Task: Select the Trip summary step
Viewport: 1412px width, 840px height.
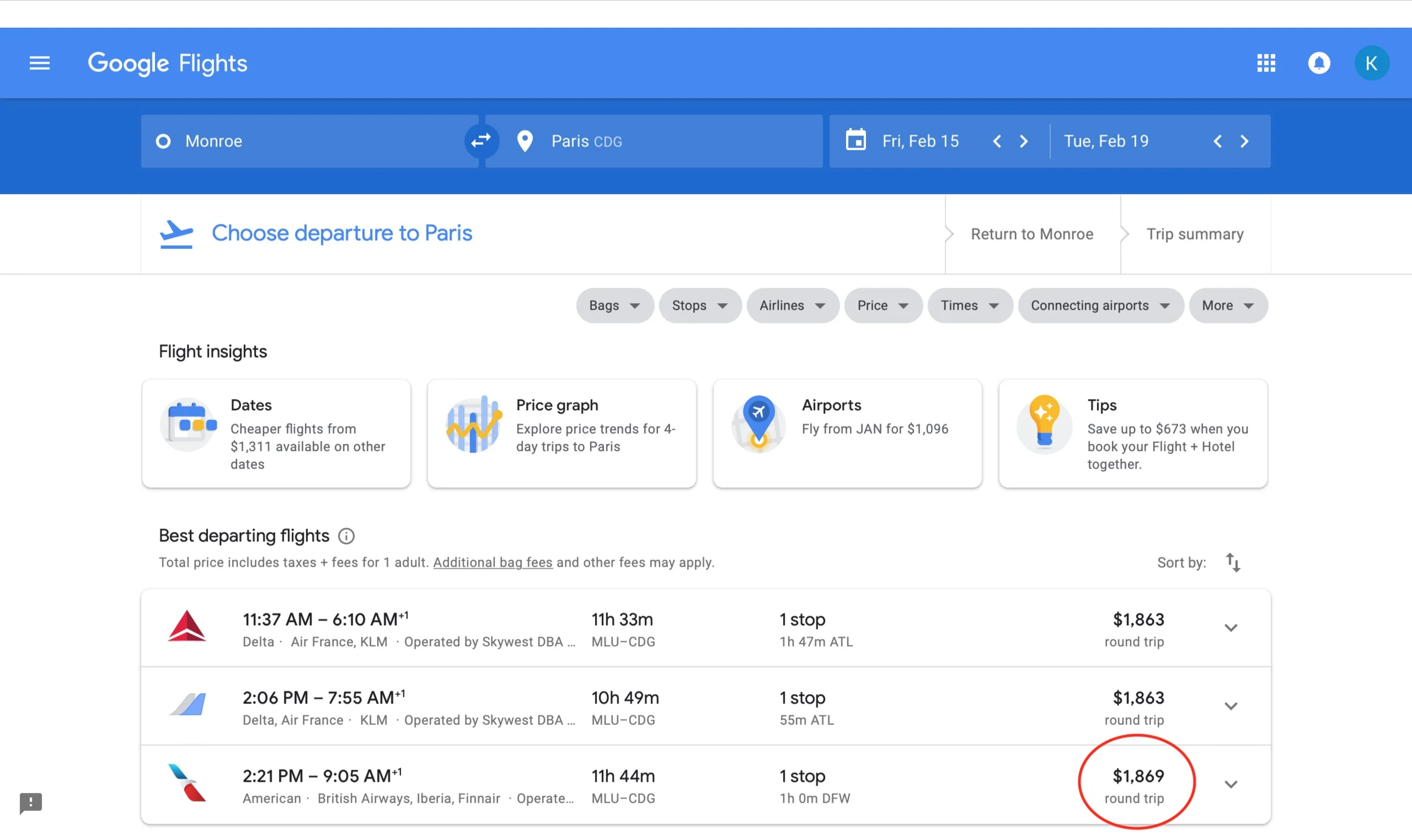Action: click(x=1195, y=234)
